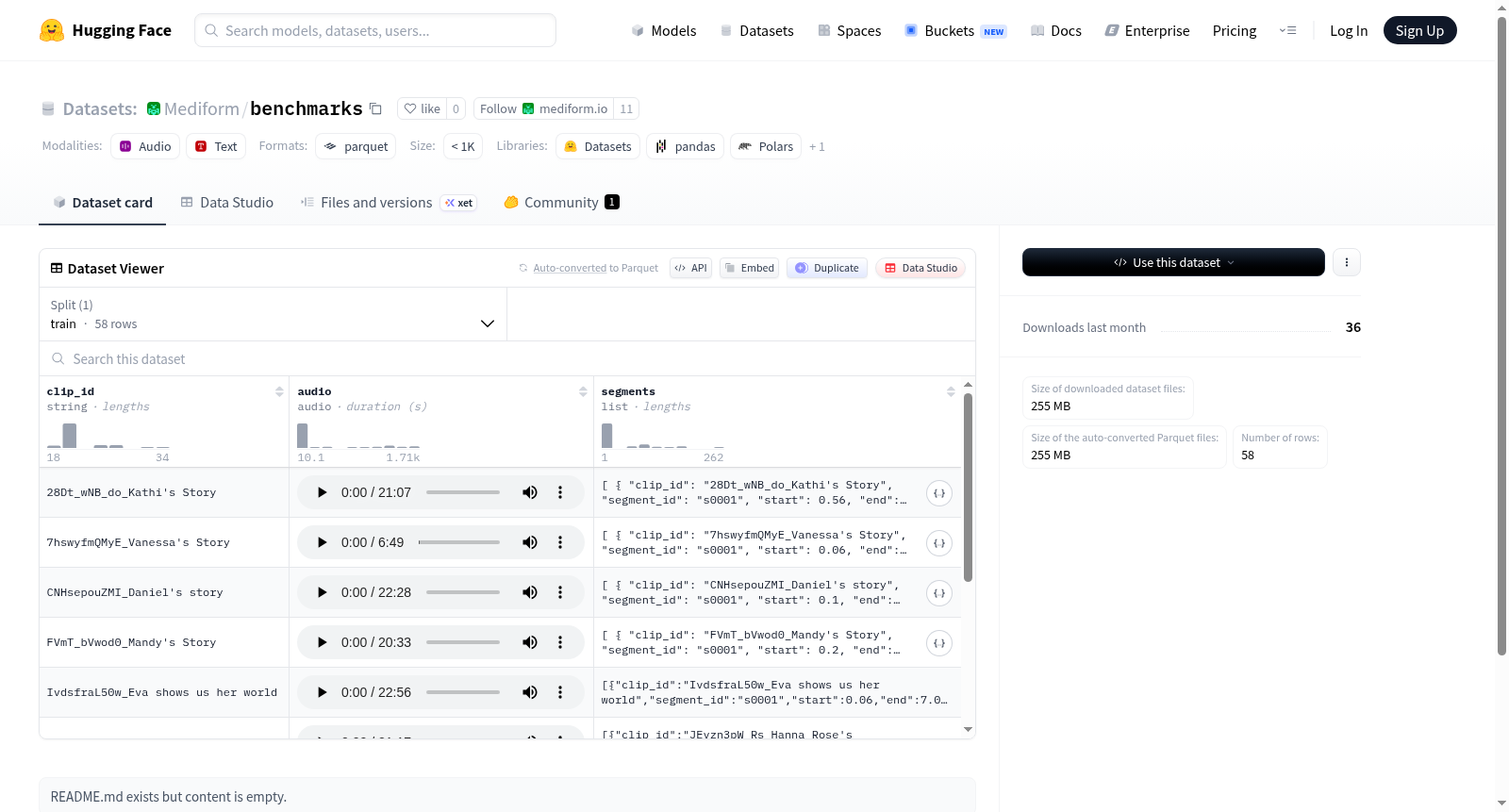This screenshot has width=1509, height=812.
Task: Go to Spaces
Action: click(850, 30)
